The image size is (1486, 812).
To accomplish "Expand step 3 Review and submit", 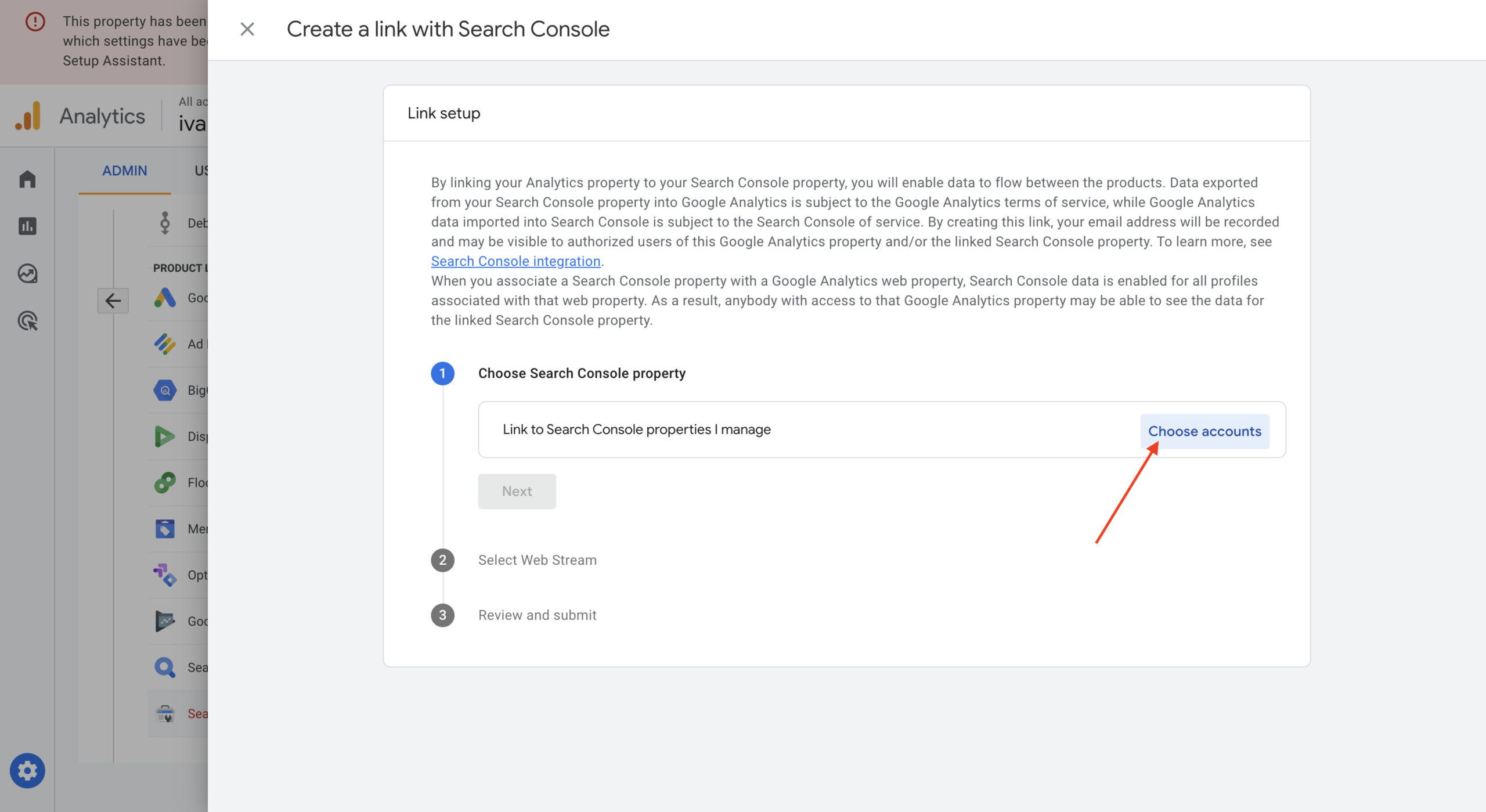I will tap(537, 615).
